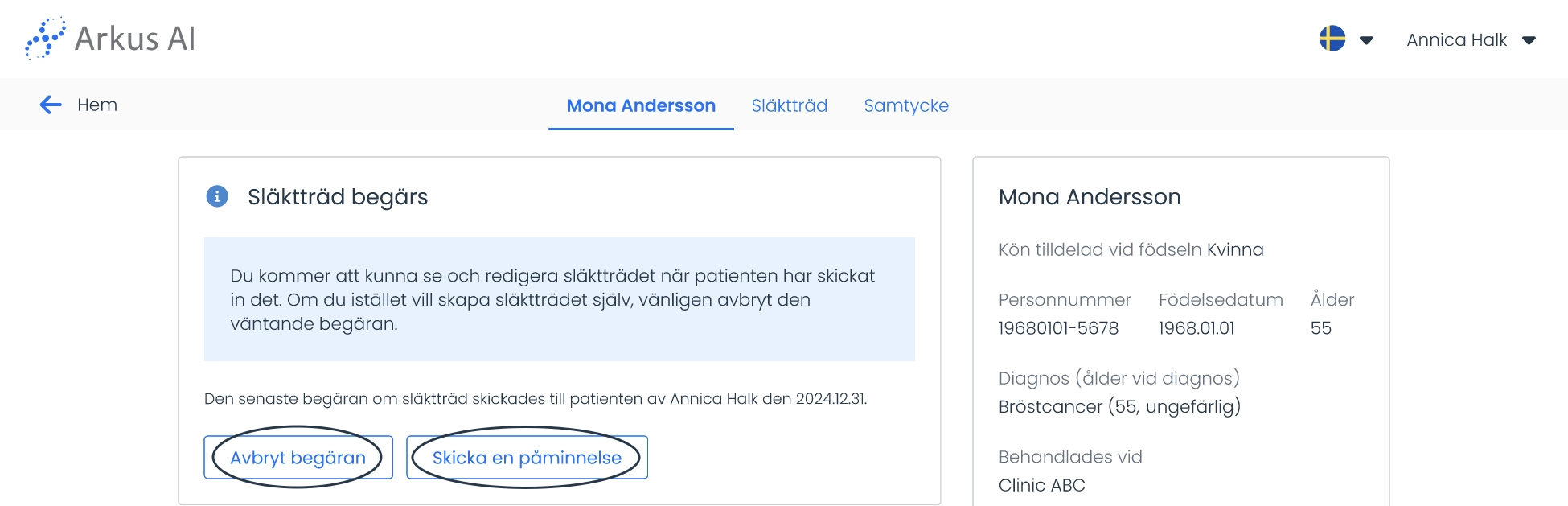Click the Släktträd begärs heading
Image resolution: width=1568 pixels, height=506 pixels.
[x=338, y=196]
